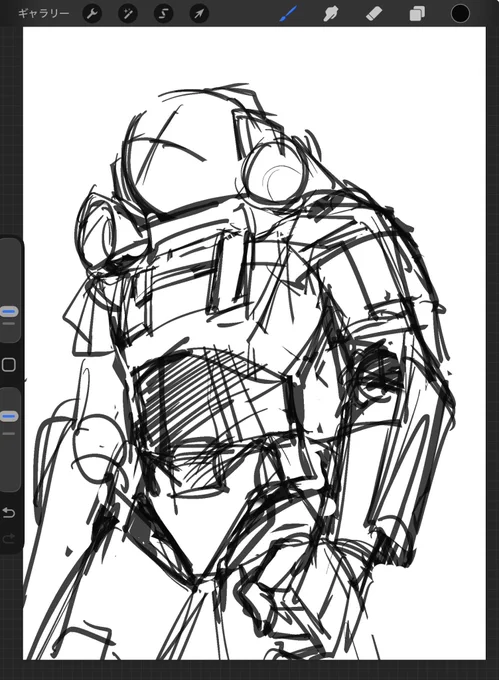
Task: Redo the last undone stroke
Action: click(x=9, y=539)
